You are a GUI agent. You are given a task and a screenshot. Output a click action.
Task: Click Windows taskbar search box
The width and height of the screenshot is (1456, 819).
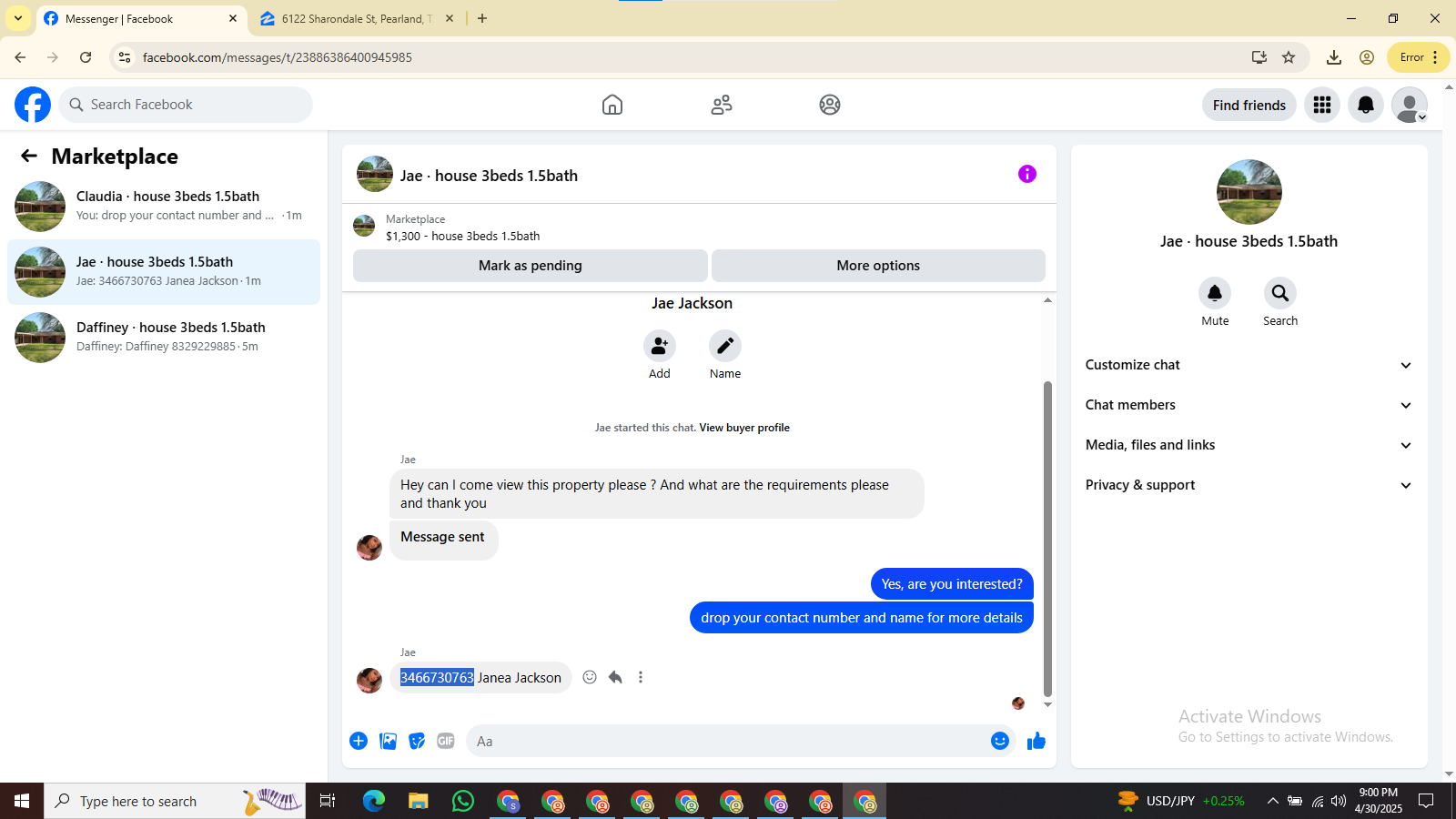tap(175, 801)
